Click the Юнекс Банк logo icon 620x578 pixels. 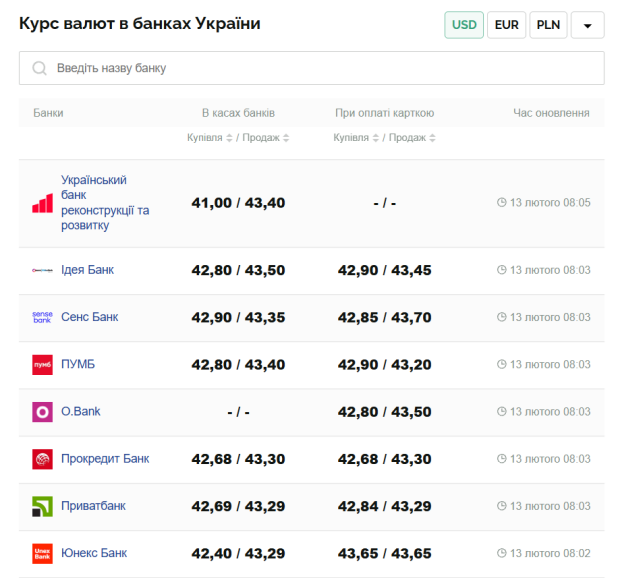(42, 553)
